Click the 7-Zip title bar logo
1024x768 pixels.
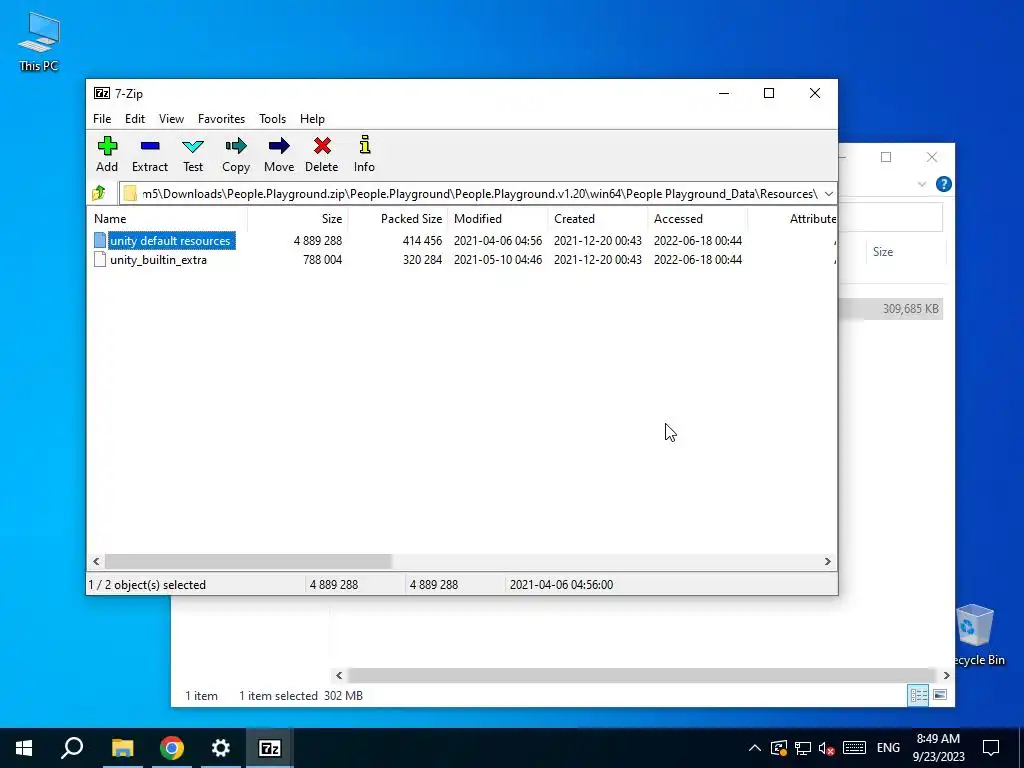(102, 93)
